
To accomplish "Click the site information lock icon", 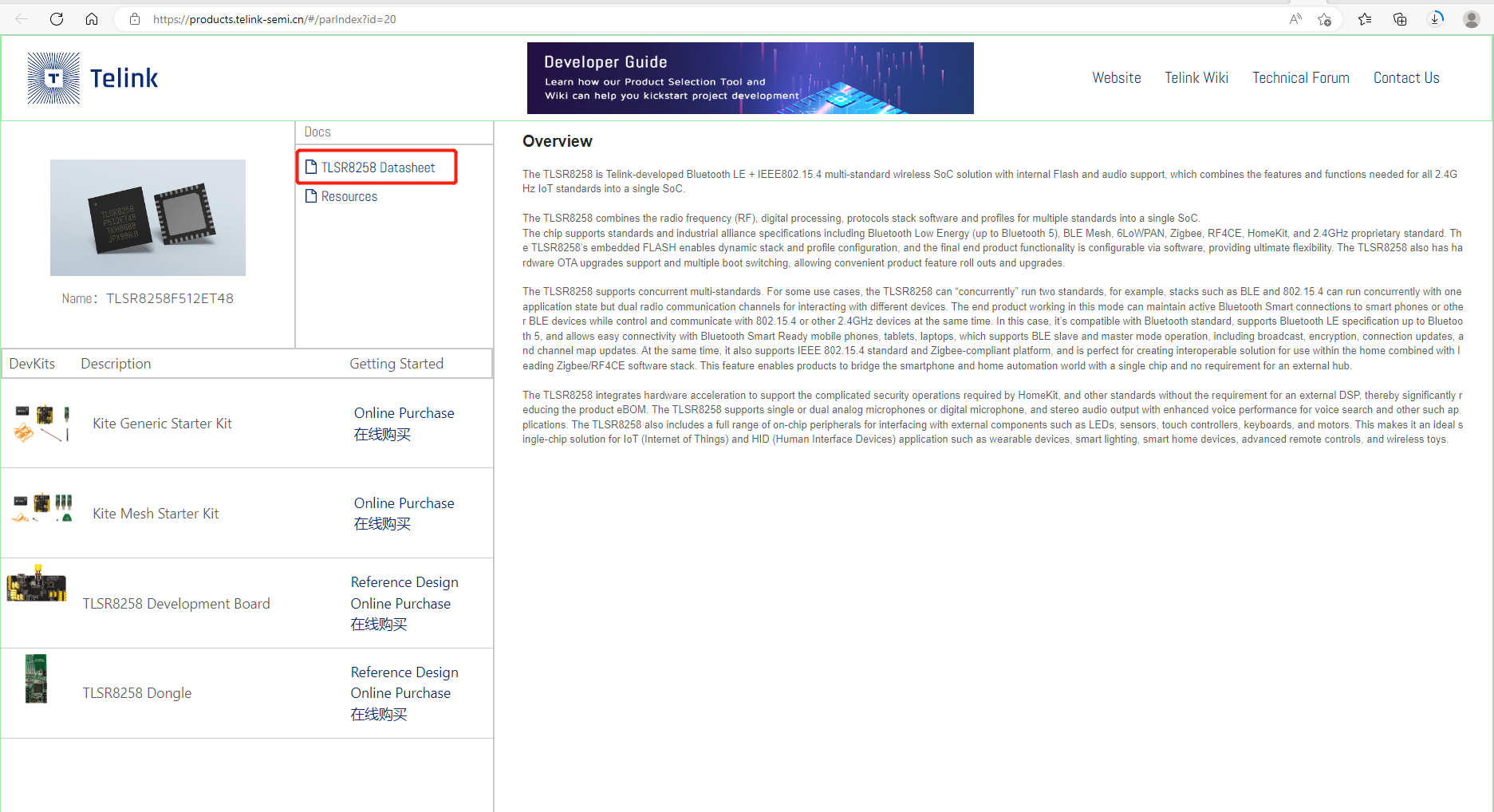I will click(134, 18).
